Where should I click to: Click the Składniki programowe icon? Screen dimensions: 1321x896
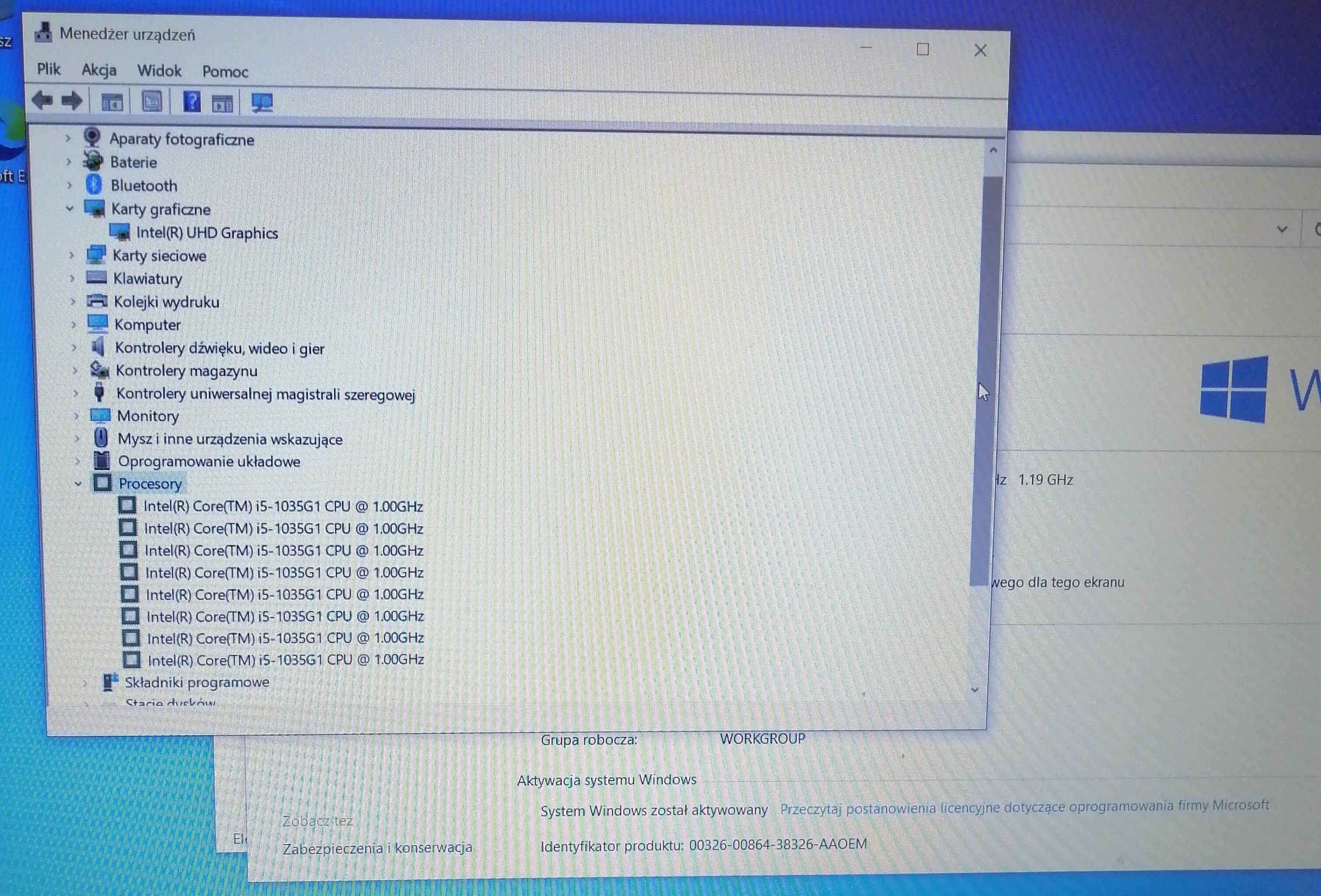(x=110, y=682)
